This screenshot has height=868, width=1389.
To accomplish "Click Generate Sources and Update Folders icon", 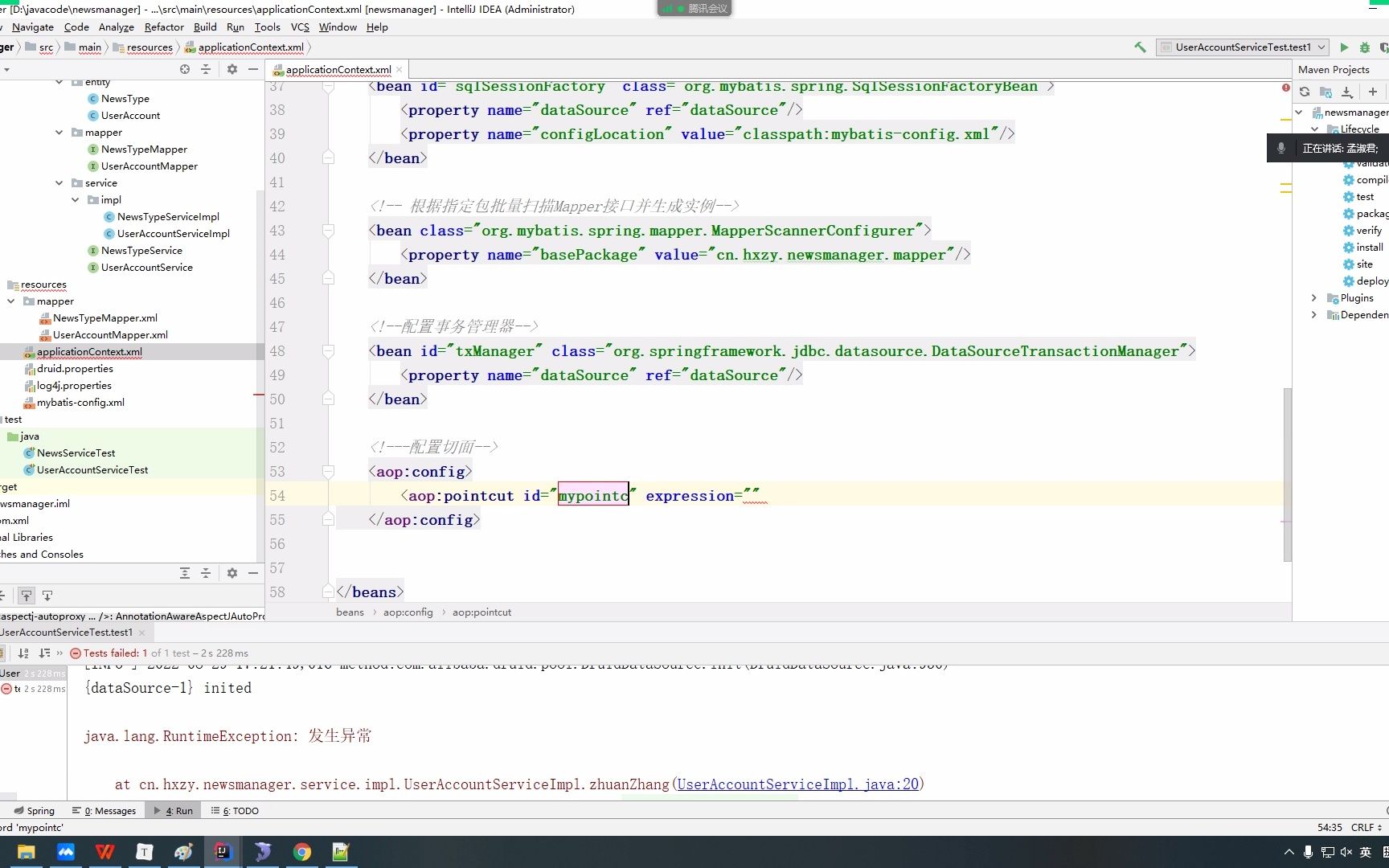I will [x=1326, y=92].
